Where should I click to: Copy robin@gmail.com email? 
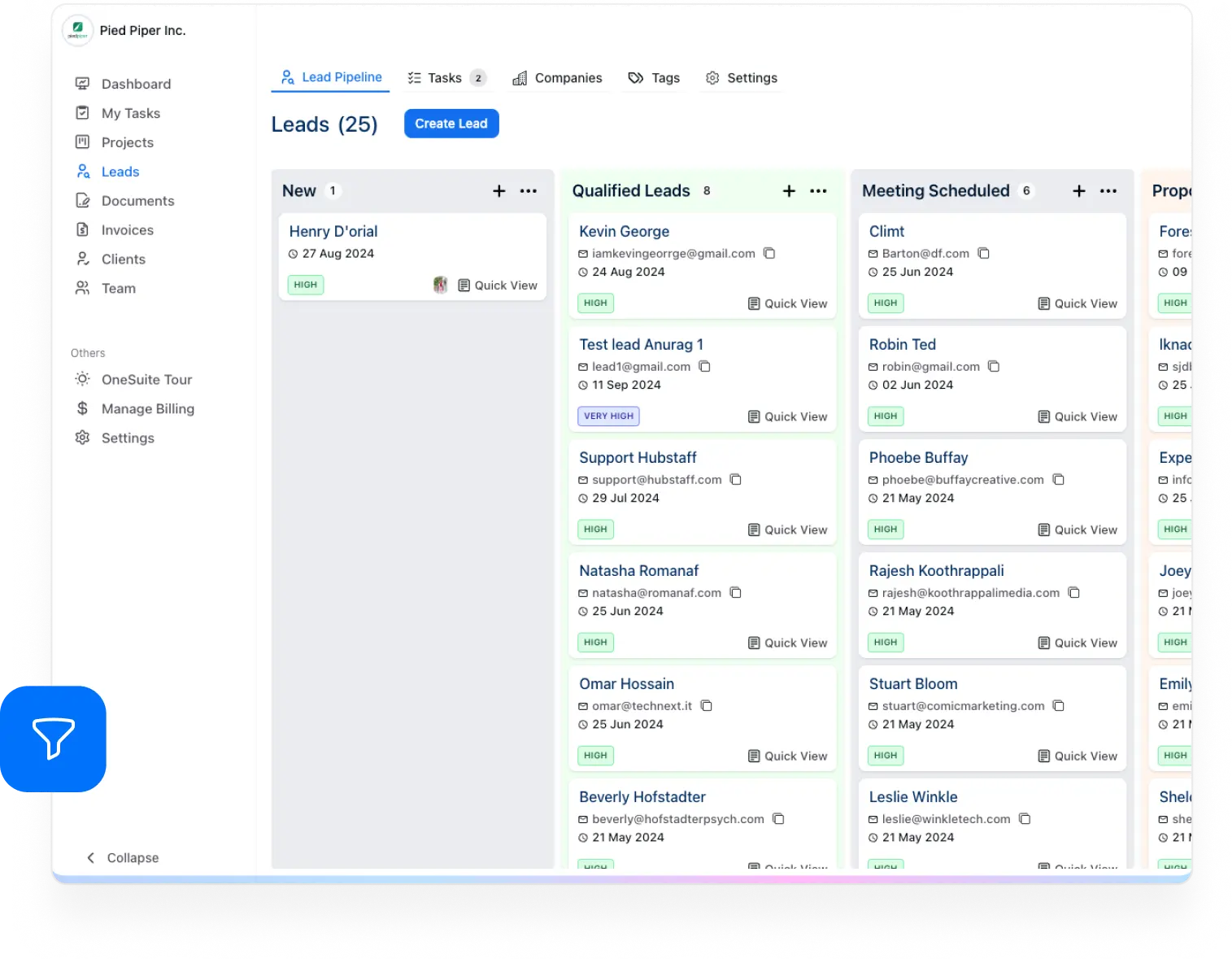point(994,366)
